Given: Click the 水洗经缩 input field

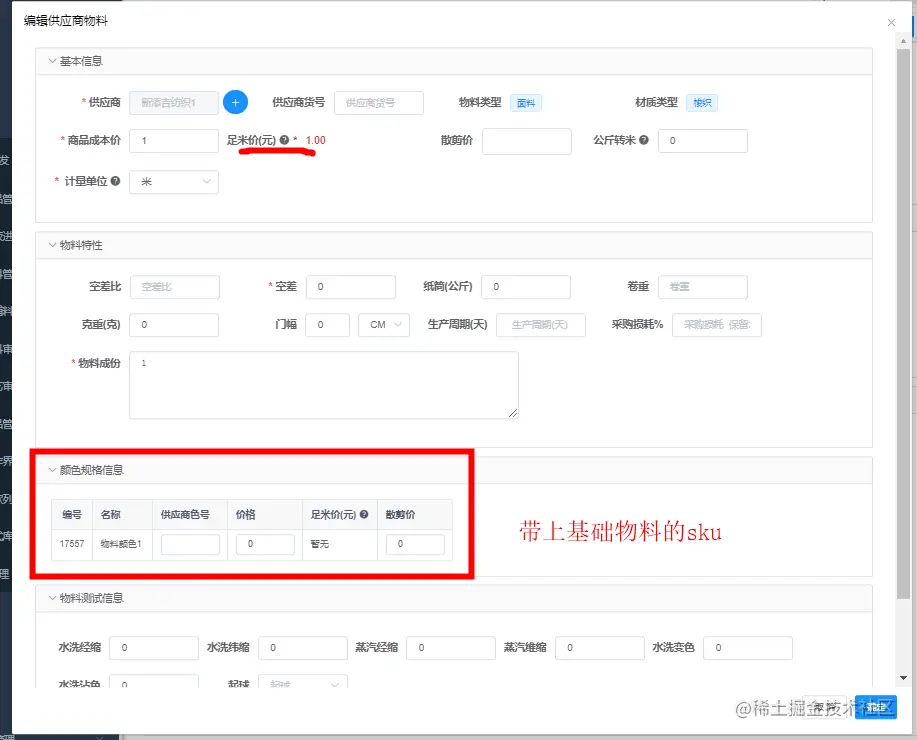Looking at the screenshot, I should coord(154,648).
